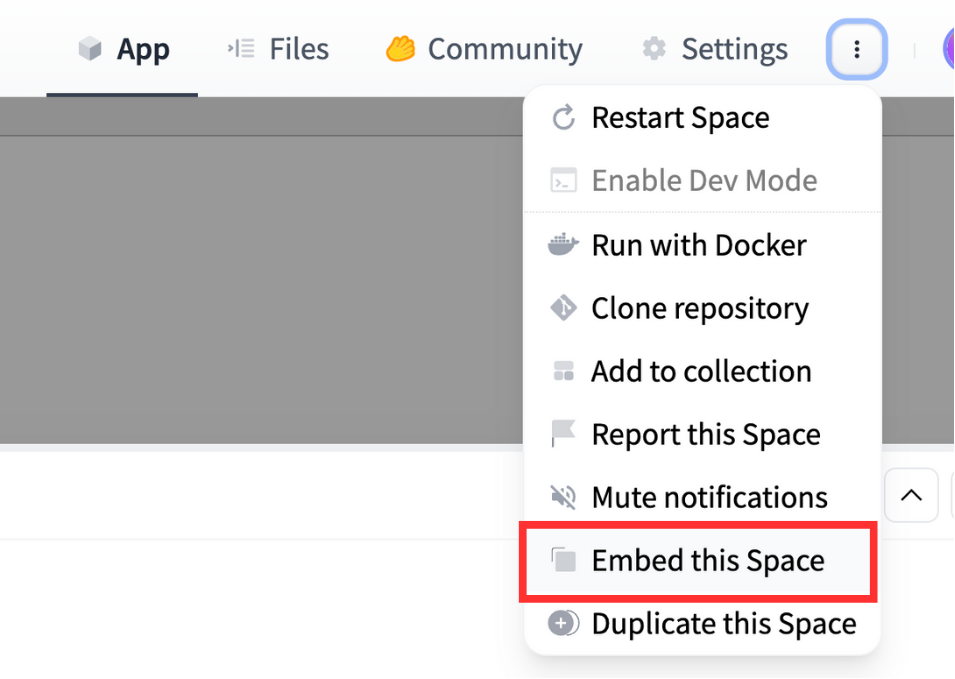Mute notifications for this Space
This screenshot has height=679, width=955.
709,497
